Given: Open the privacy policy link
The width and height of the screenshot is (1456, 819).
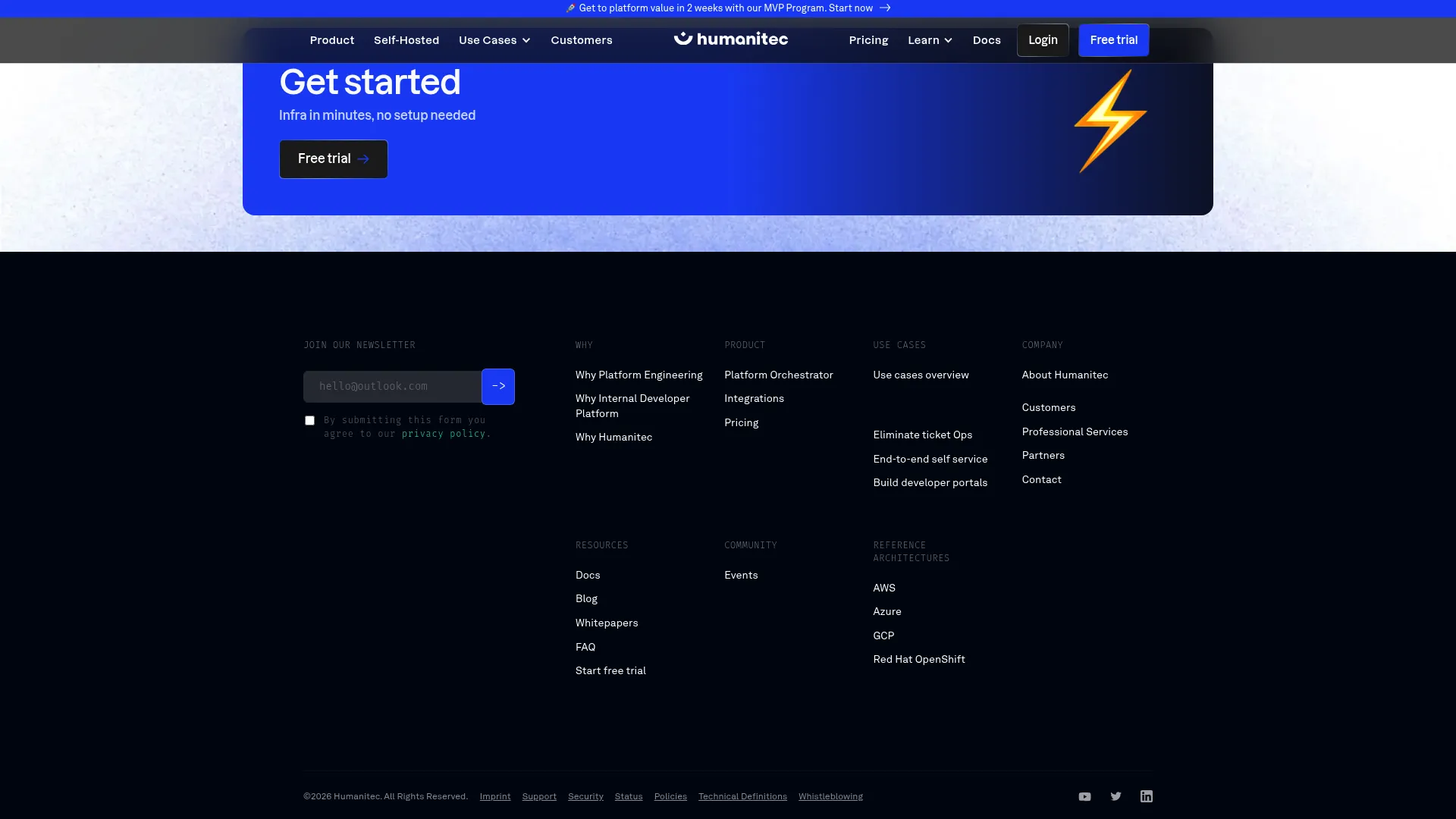Looking at the screenshot, I should coord(444,434).
